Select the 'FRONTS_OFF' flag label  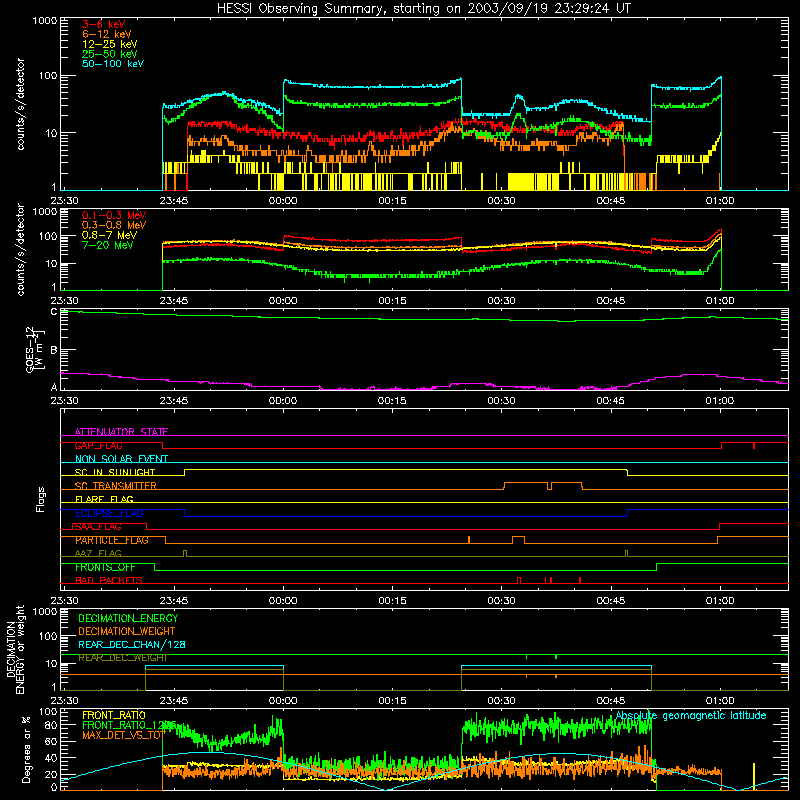click(x=105, y=567)
